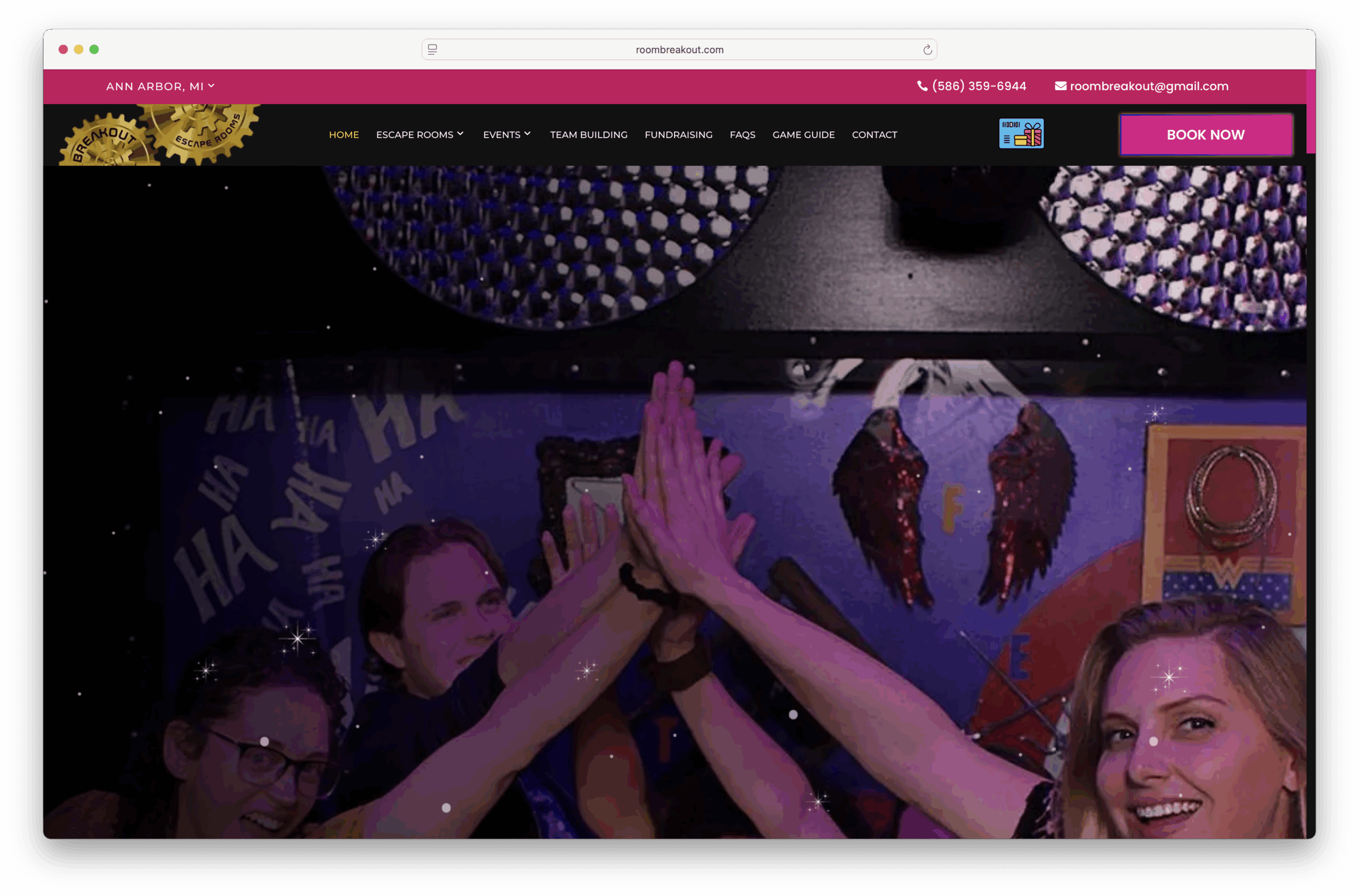This screenshot has width=1359, height=896.
Task: Click the Breakout Escape Rooms gear logo
Action: pyautogui.click(x=159, y=135)
